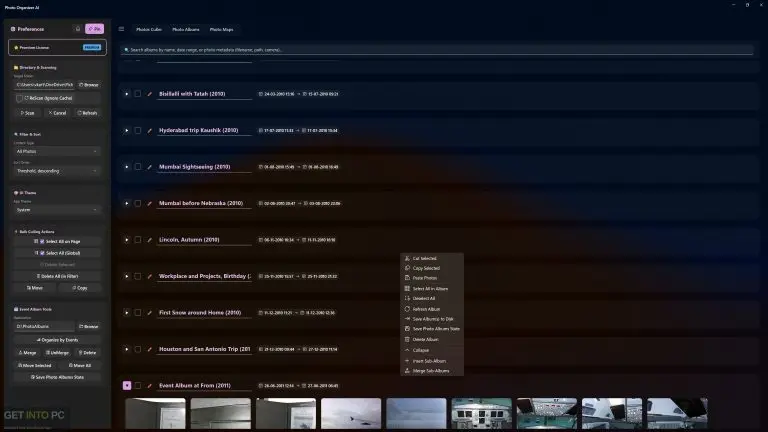Click the pencil edit icon for Houston and San Antonio

pos(150,349)
